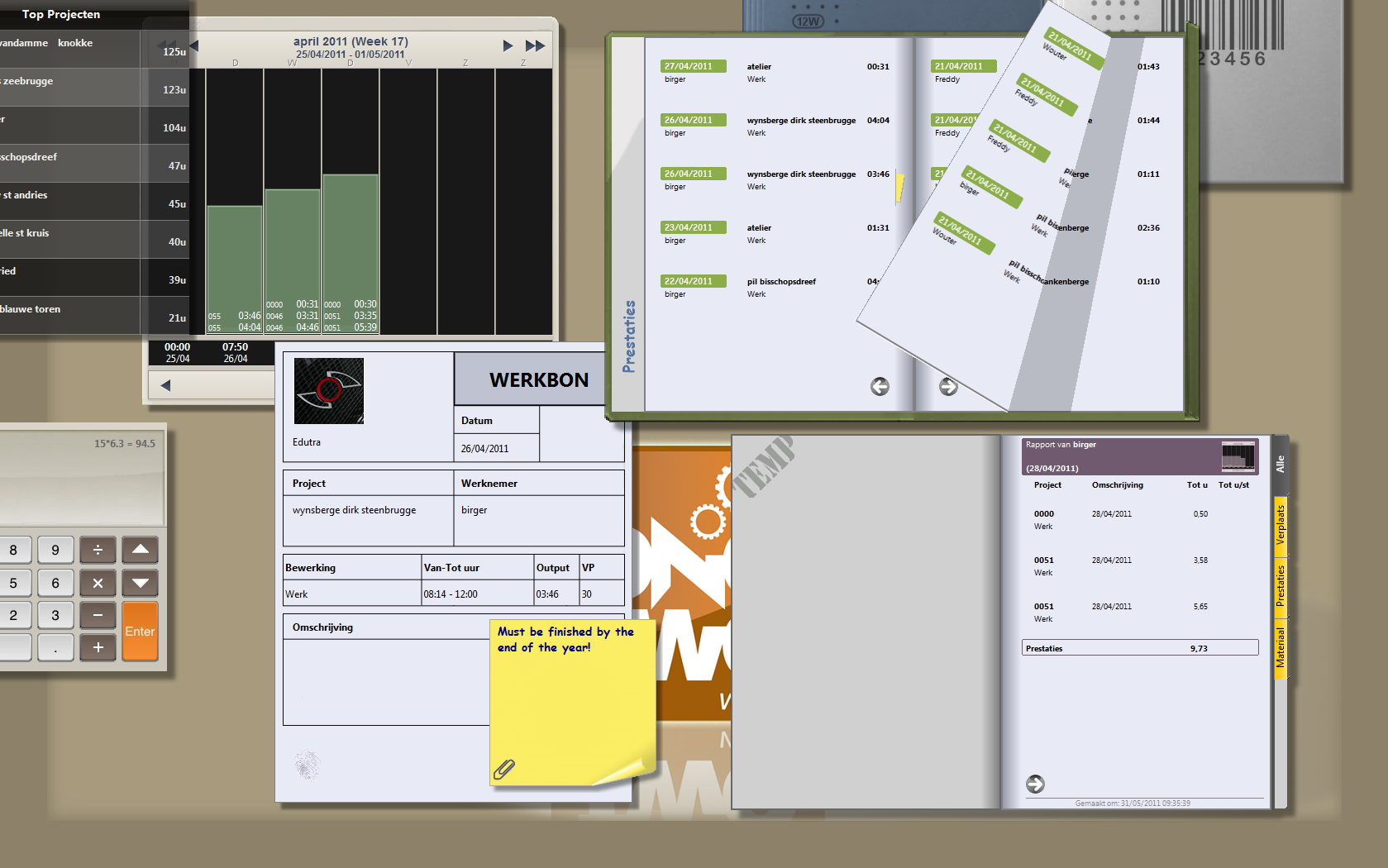
Task: Click the next arrow in birger's report
Action: [x=1035, y=784]
